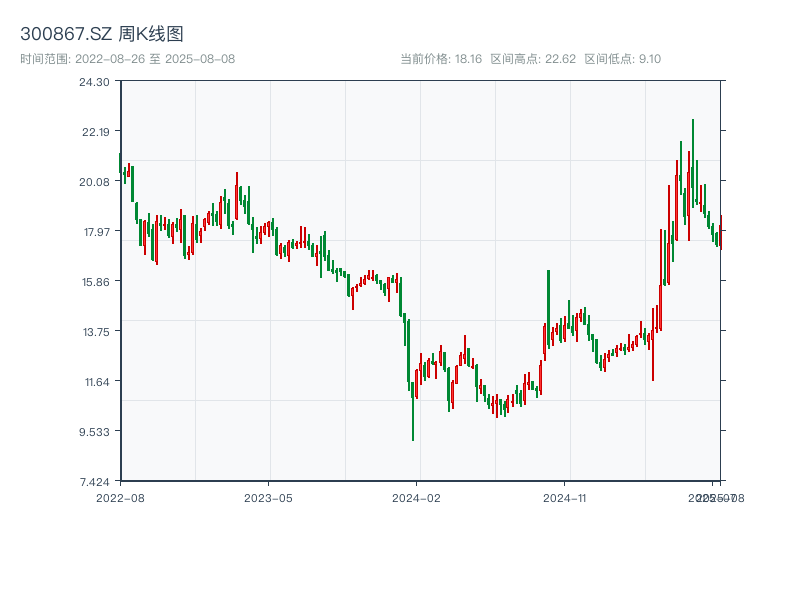
Task: Click the 时间范围 date range text
Action: pos(128,59)
